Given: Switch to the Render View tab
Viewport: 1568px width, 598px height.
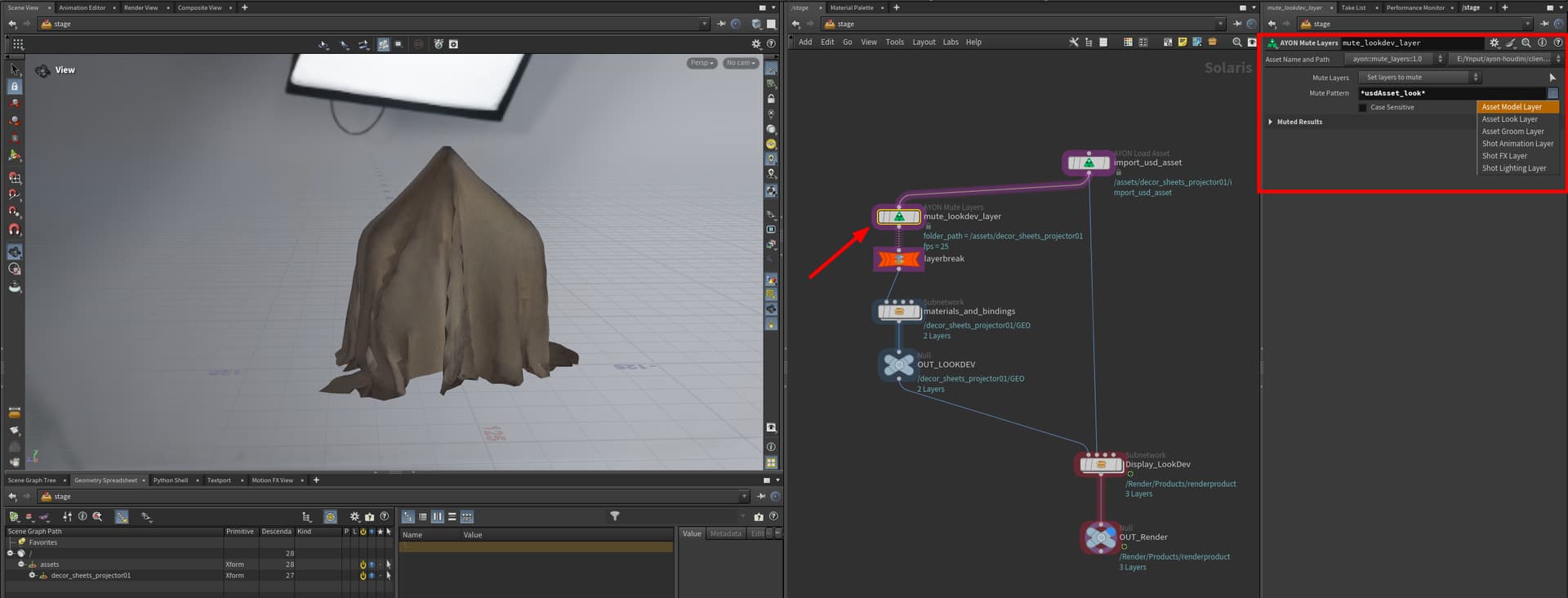Looking at the screenshot, I should [140, 7].
